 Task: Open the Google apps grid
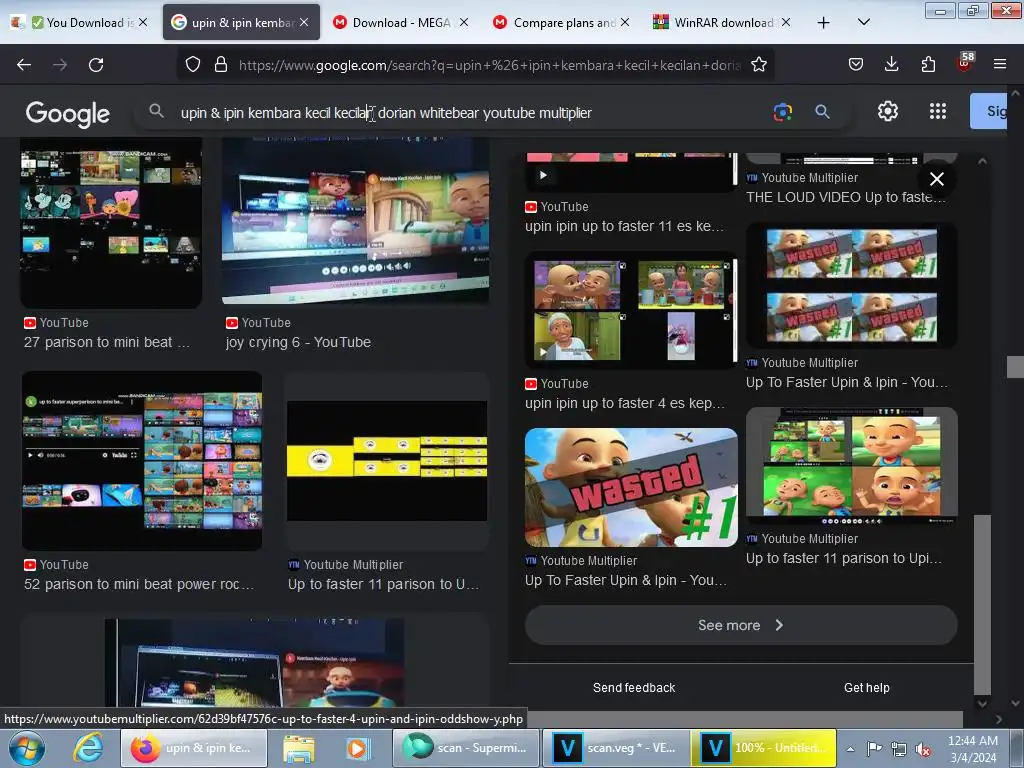coord(938,112)
